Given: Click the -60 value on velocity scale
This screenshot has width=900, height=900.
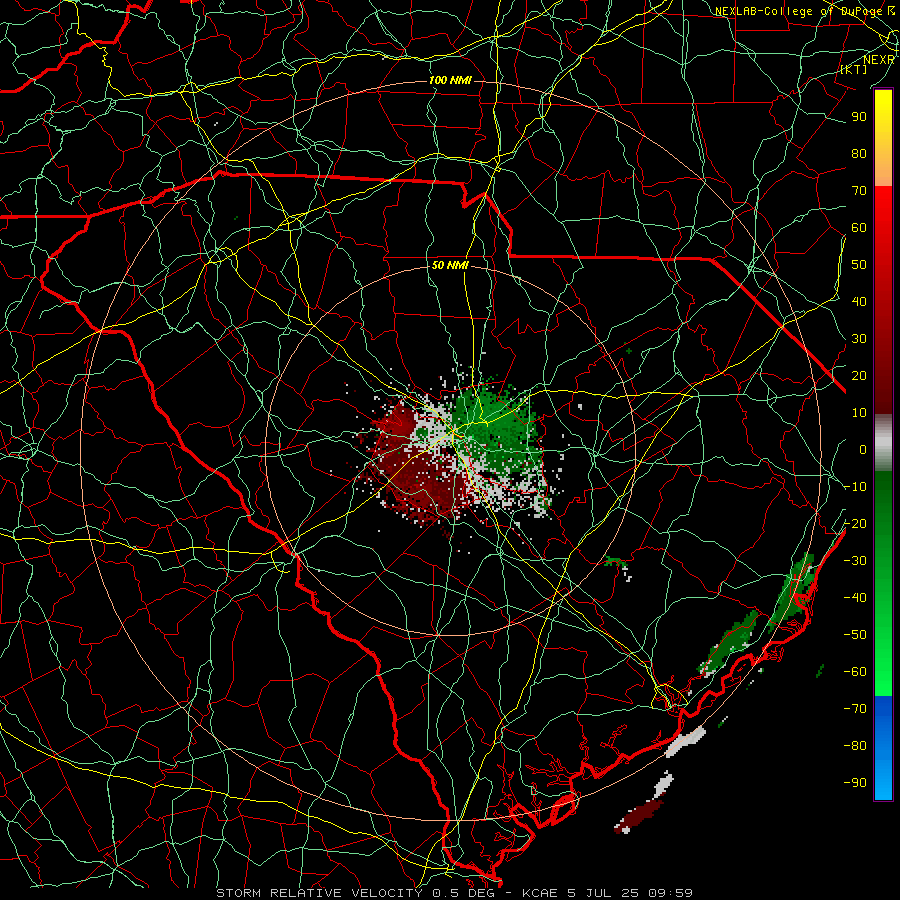Looking at the screenshot, I should [855, 672].
